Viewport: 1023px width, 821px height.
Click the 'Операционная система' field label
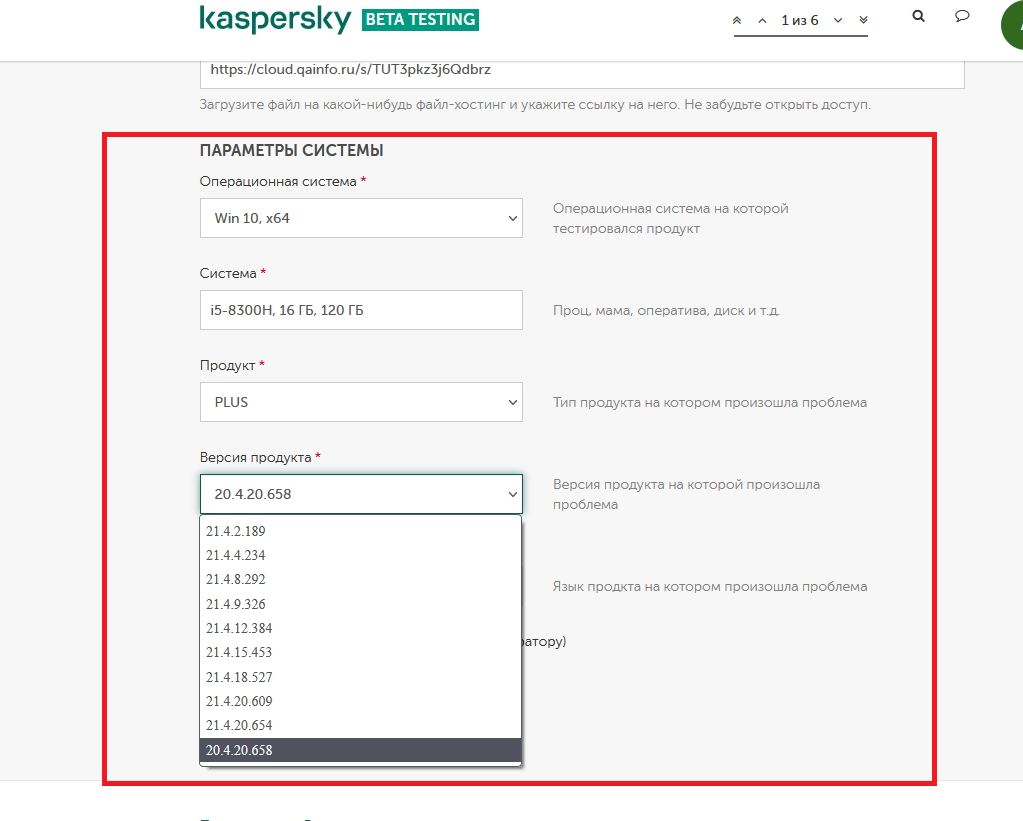click(x=278, y=181)
